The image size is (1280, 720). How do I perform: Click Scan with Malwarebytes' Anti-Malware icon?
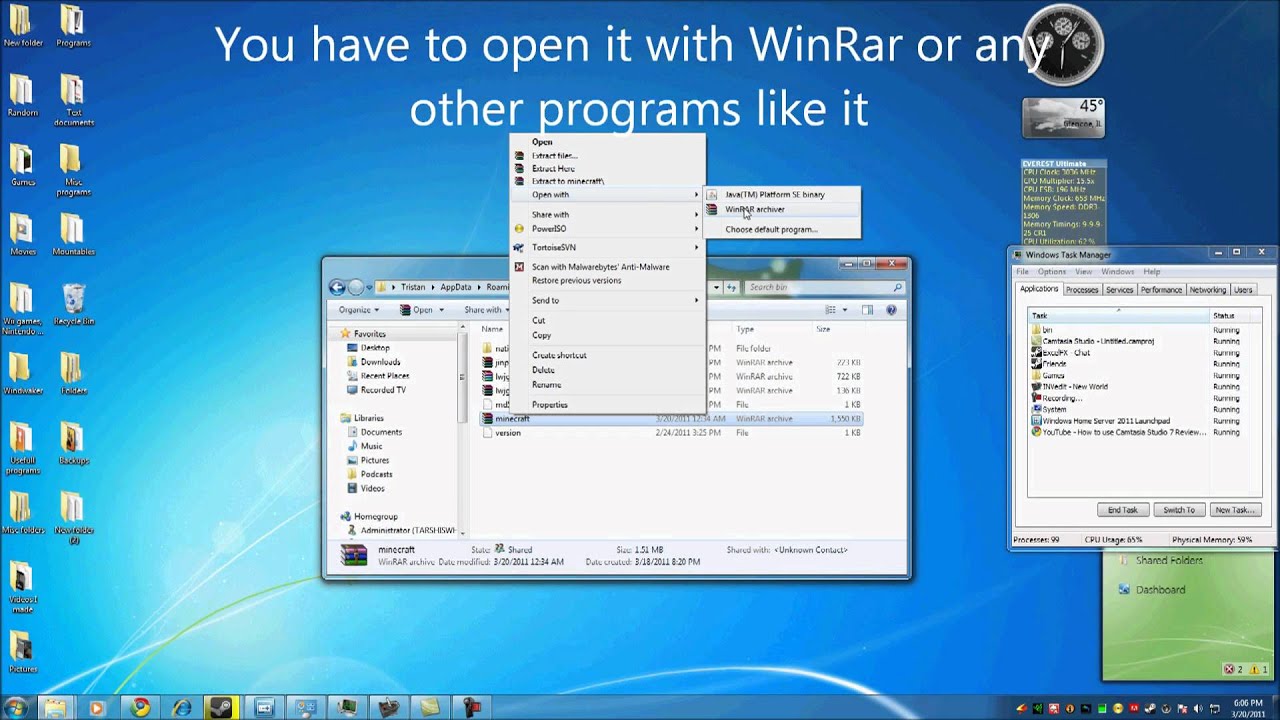pyautogui.click(x=519, y=267)
